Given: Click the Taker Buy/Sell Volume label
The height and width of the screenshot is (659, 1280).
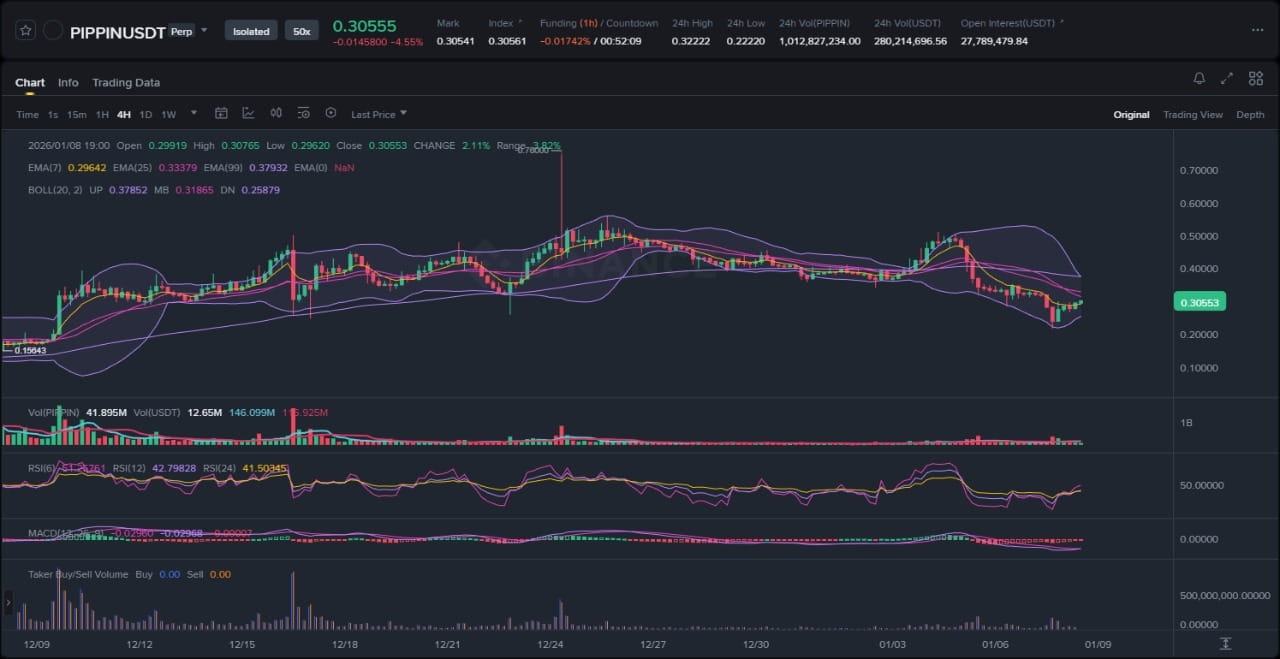Looking at the screenshot, I should pyautogui.click(x=77, y=574).
